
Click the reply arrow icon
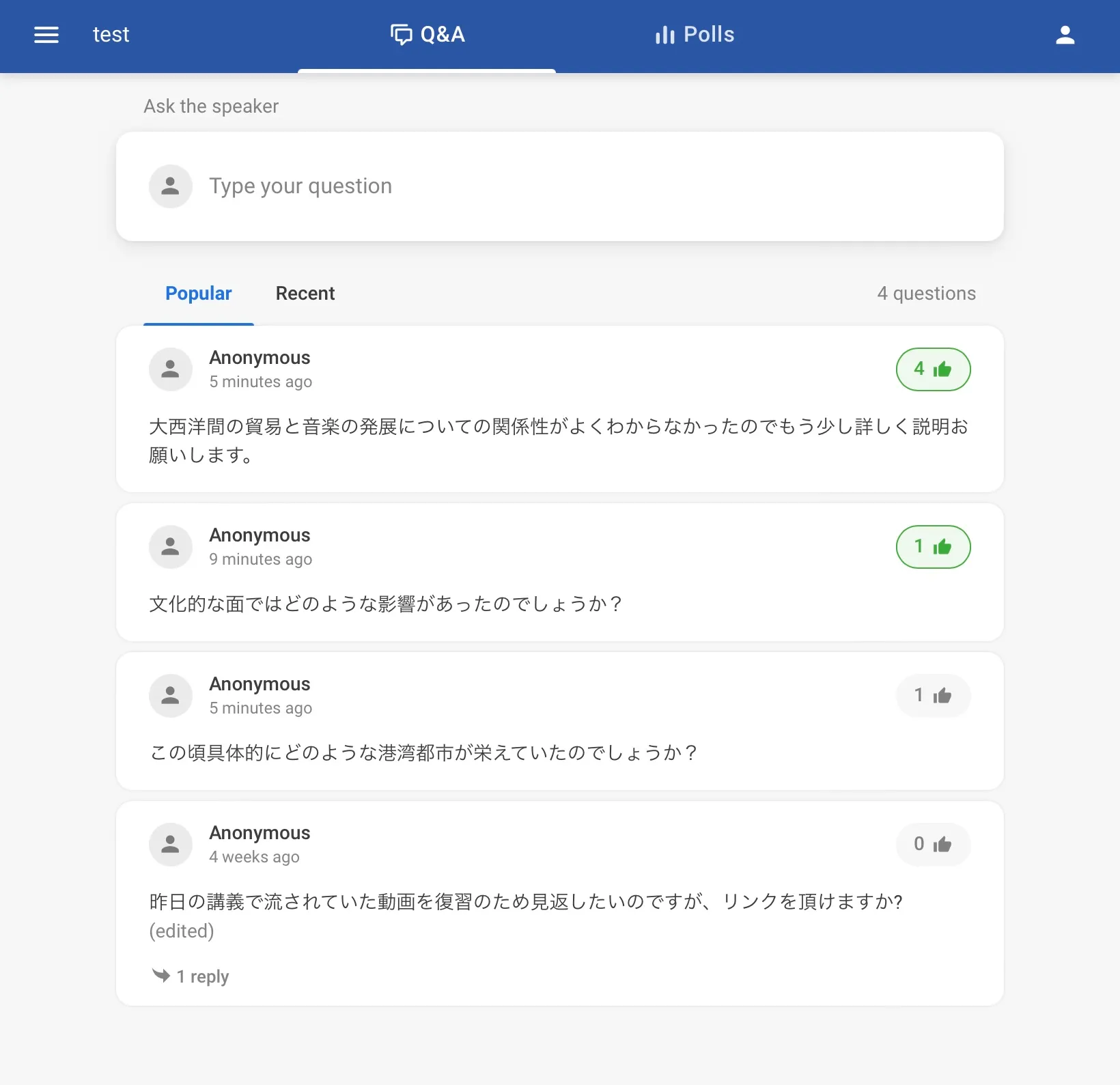pos(161,975)
